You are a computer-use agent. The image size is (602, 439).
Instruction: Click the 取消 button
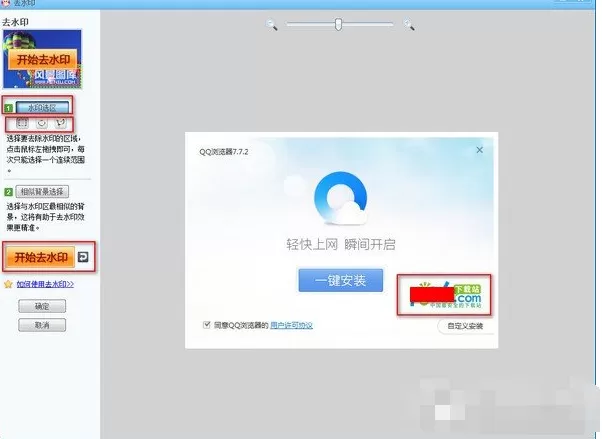point(42,325)
